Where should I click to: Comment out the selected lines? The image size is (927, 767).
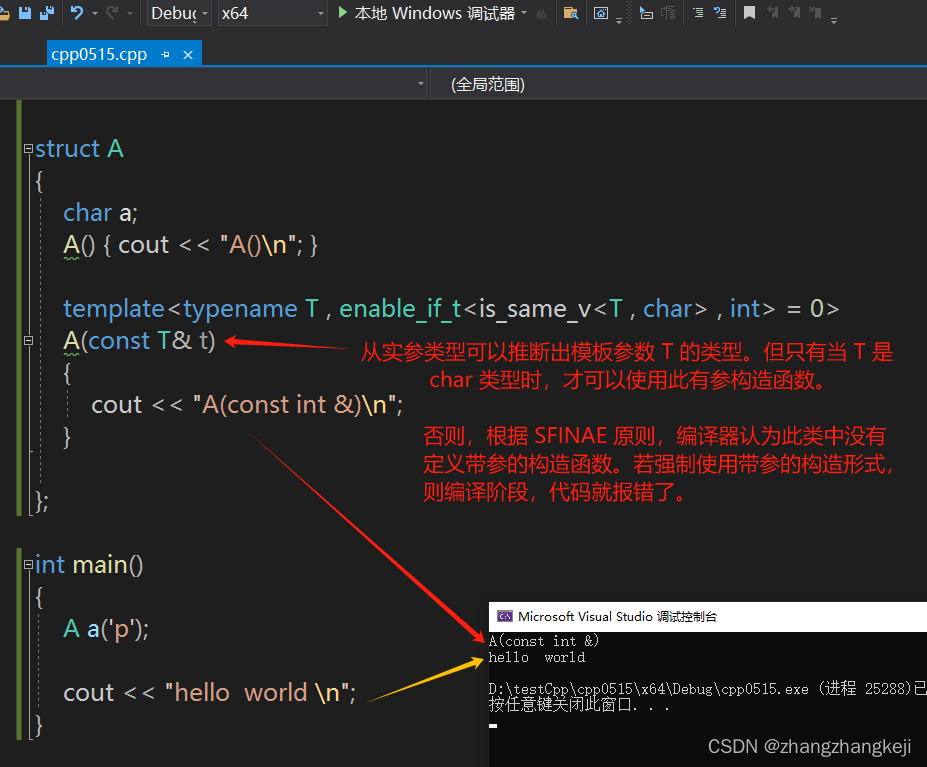coord(698,12)
